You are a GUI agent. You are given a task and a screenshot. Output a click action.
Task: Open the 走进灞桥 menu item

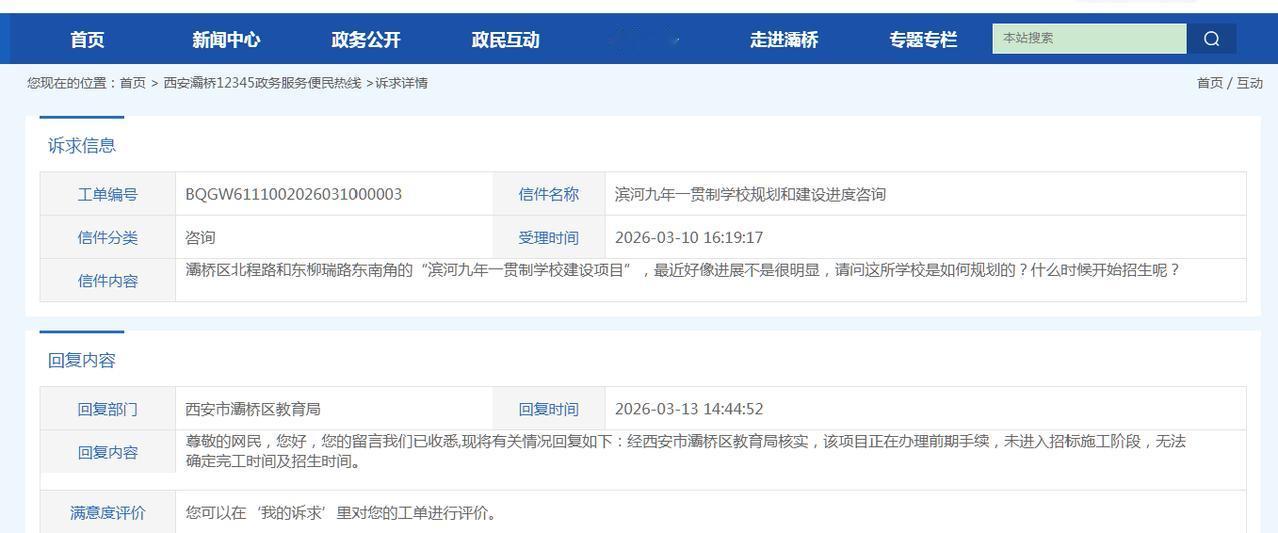pyautogui.click(x=784, y=40)
